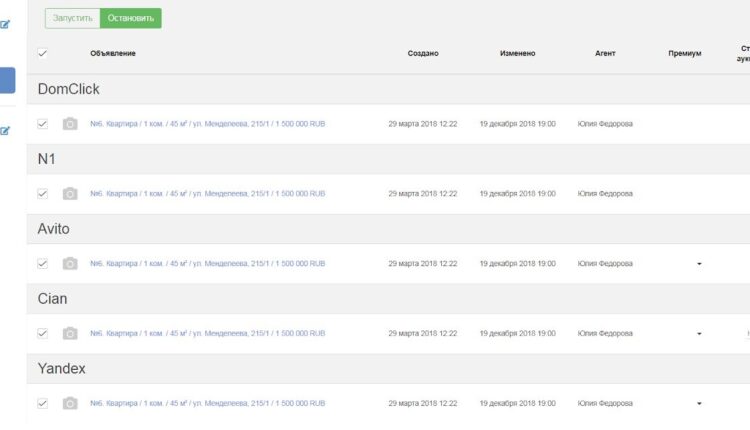Toggle the select-all checkbox in table header
The image size is (750, 430).
(x=42, y=53)
